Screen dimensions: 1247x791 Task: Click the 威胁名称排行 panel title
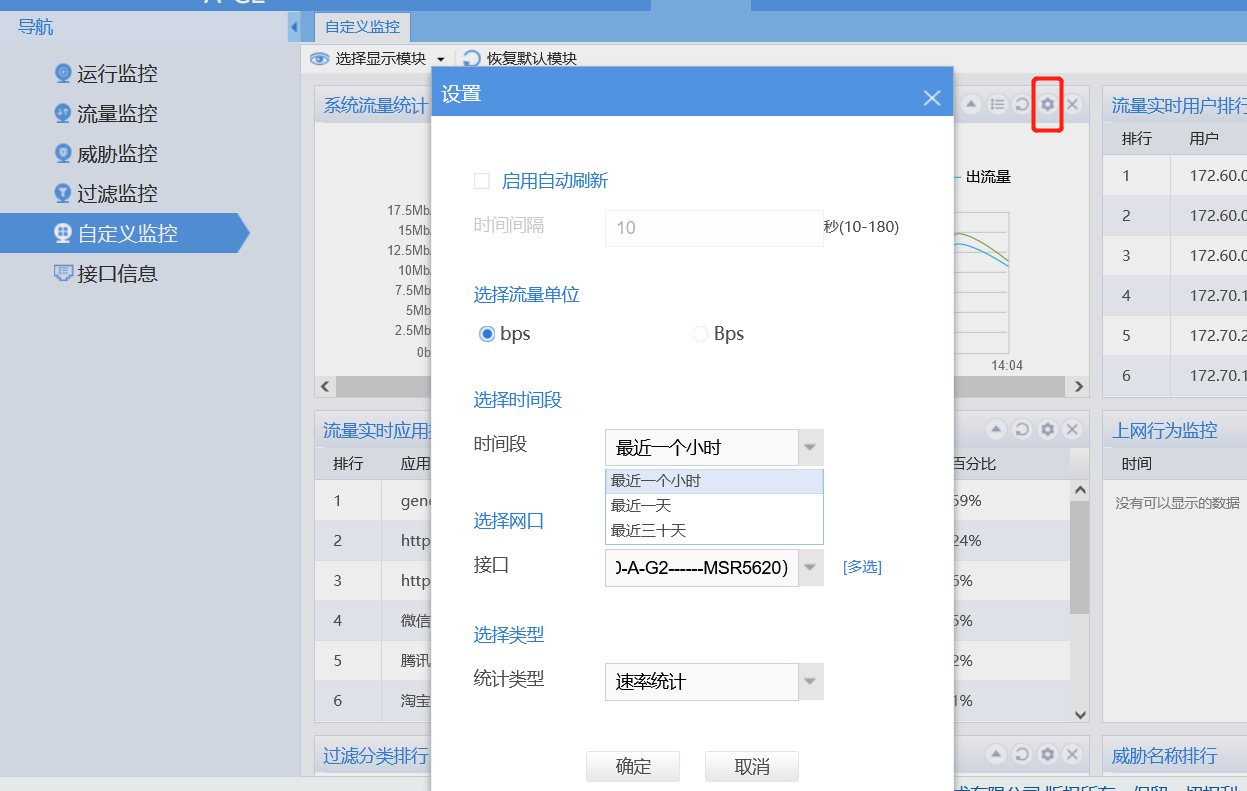1165,756
